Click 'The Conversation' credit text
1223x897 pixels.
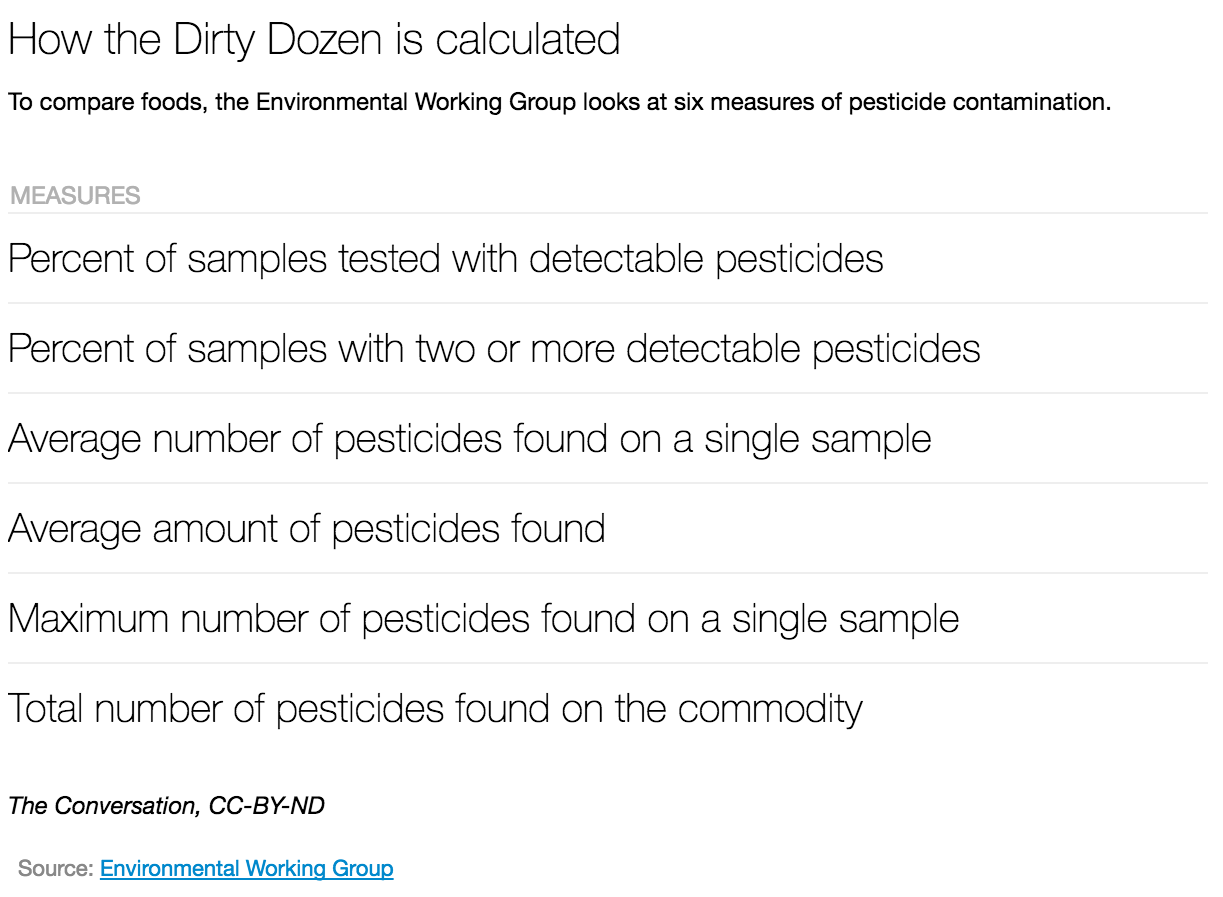point(102,805)
